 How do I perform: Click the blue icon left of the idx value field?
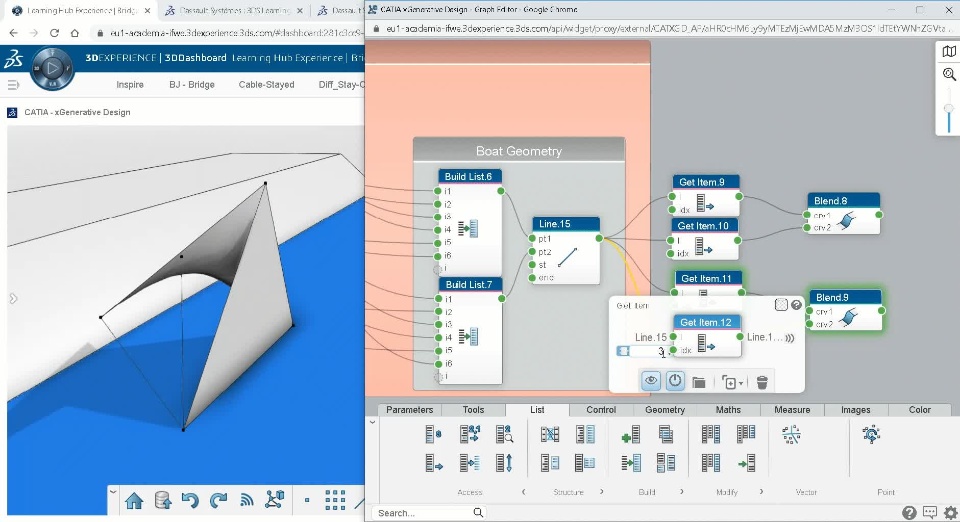click(x=623, y=351)
